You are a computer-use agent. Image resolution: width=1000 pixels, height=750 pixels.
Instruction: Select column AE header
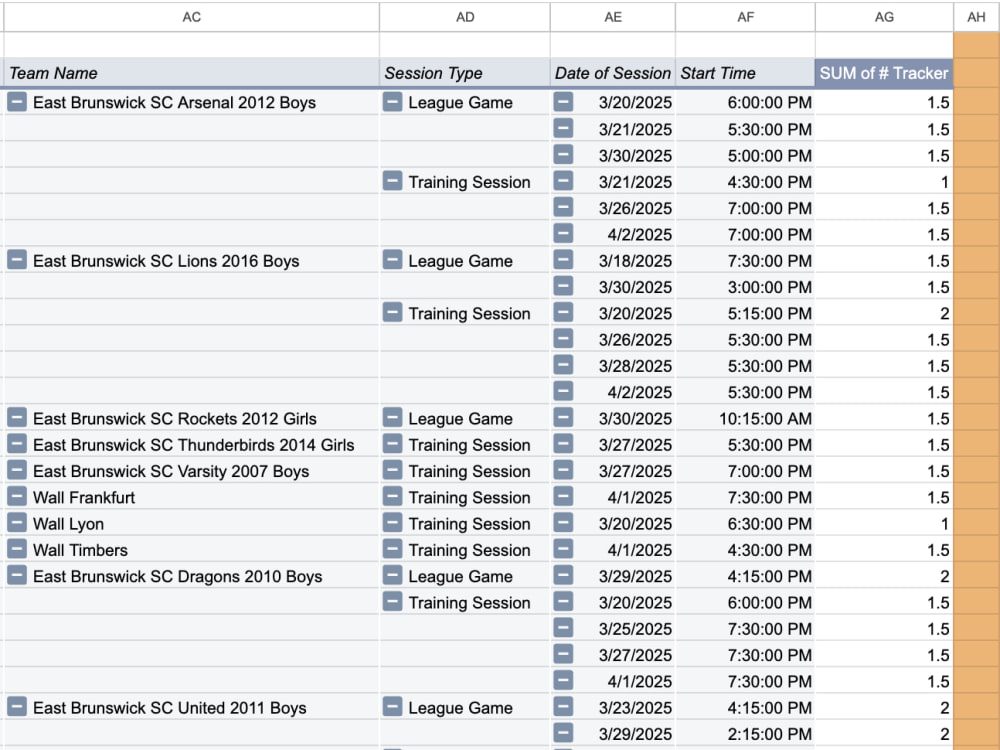pyautogui.click(x=613, y=17)
